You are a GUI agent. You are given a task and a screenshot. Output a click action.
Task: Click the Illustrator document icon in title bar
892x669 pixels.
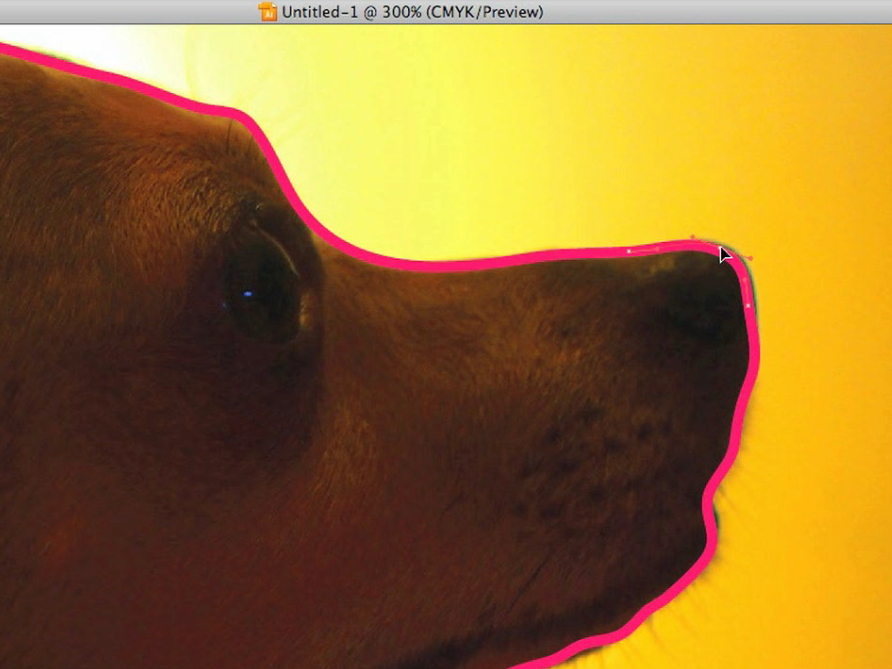tap(267, 11)
